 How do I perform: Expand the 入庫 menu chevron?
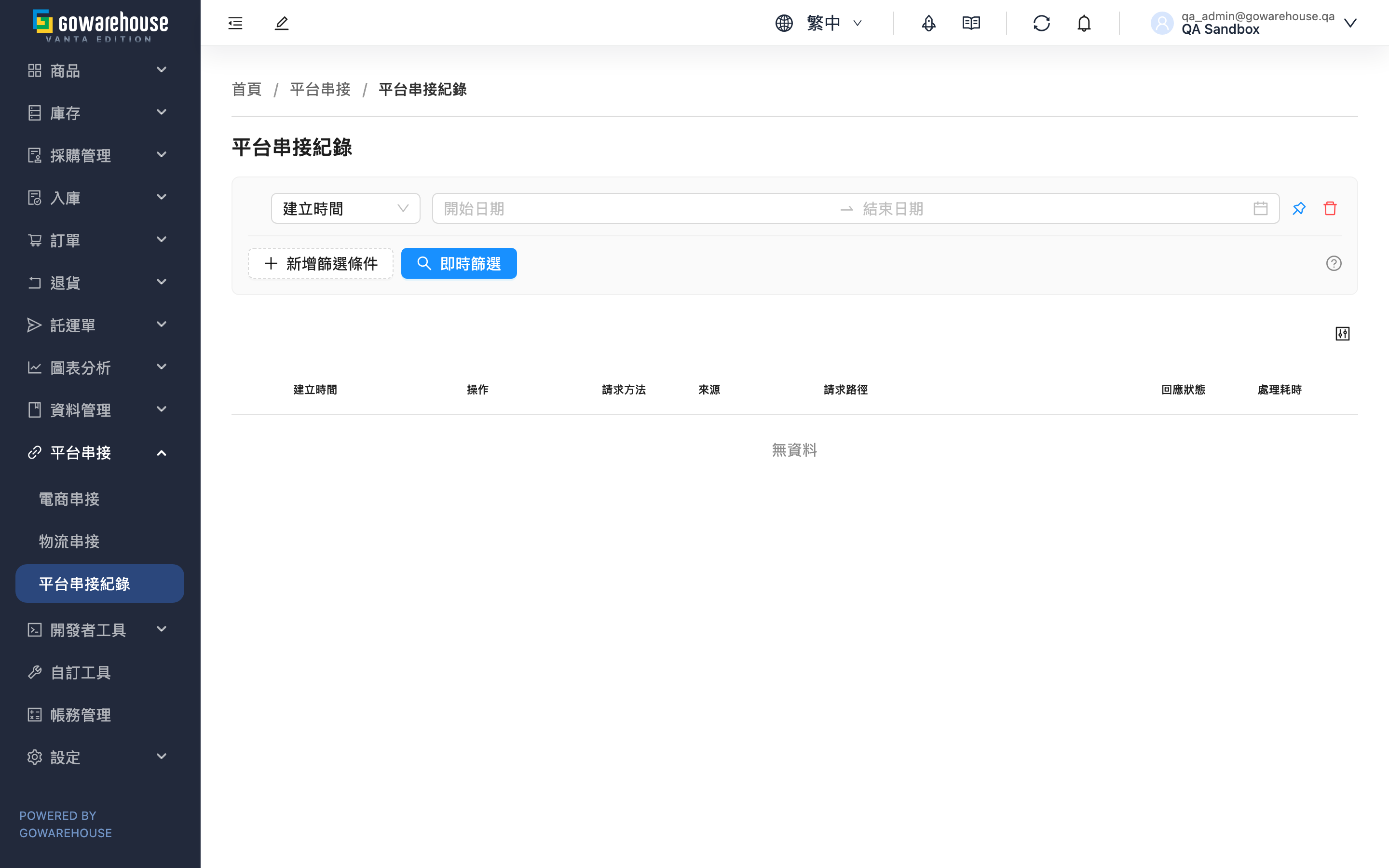[x=162, y=198]
